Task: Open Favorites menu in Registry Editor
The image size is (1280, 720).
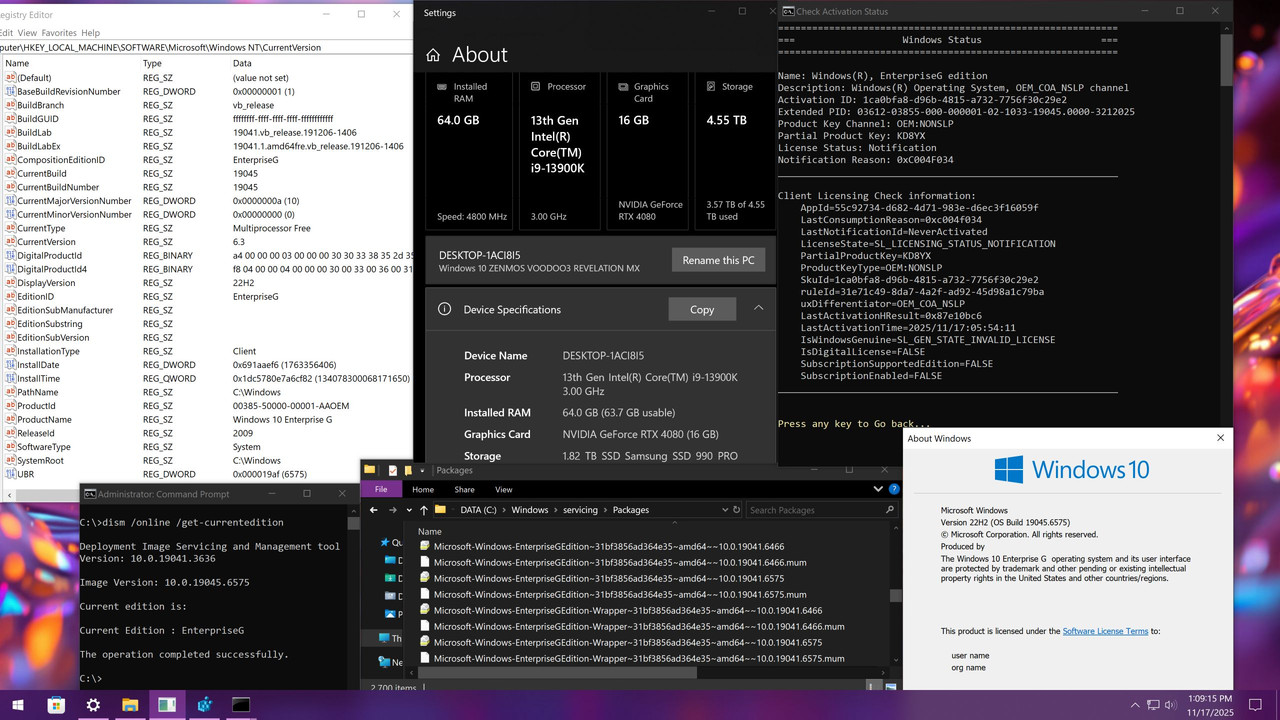Action: [x=59, y=33]
